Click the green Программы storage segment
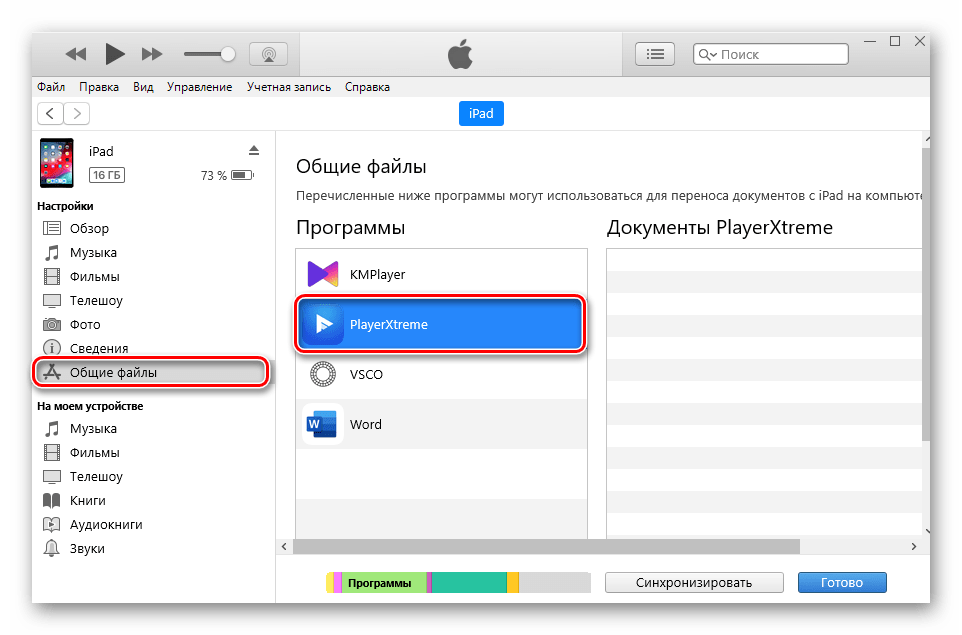The image size is (962, 635). tap(384, 583)
